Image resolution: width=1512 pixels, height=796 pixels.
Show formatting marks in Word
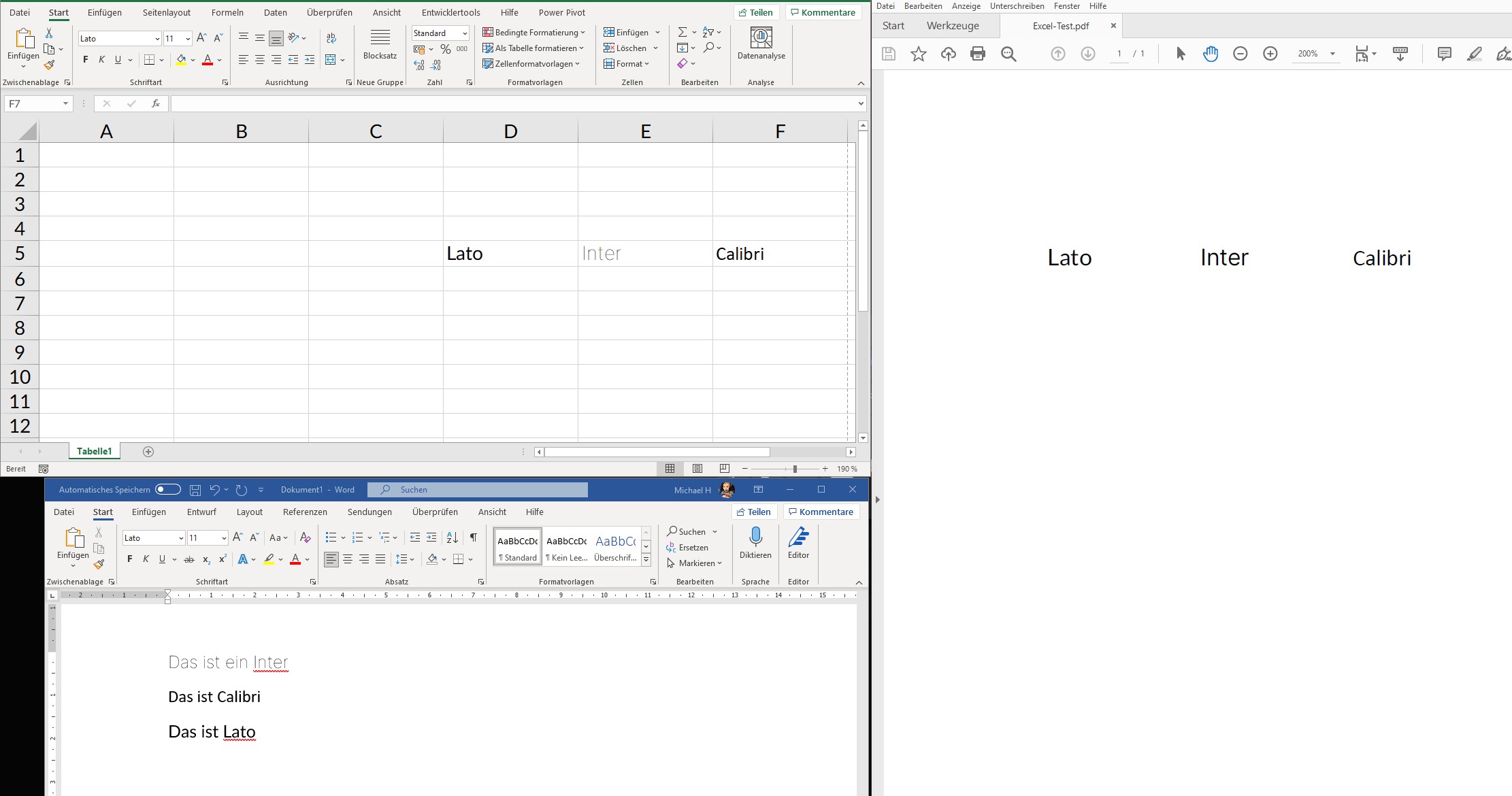point(474,537)
